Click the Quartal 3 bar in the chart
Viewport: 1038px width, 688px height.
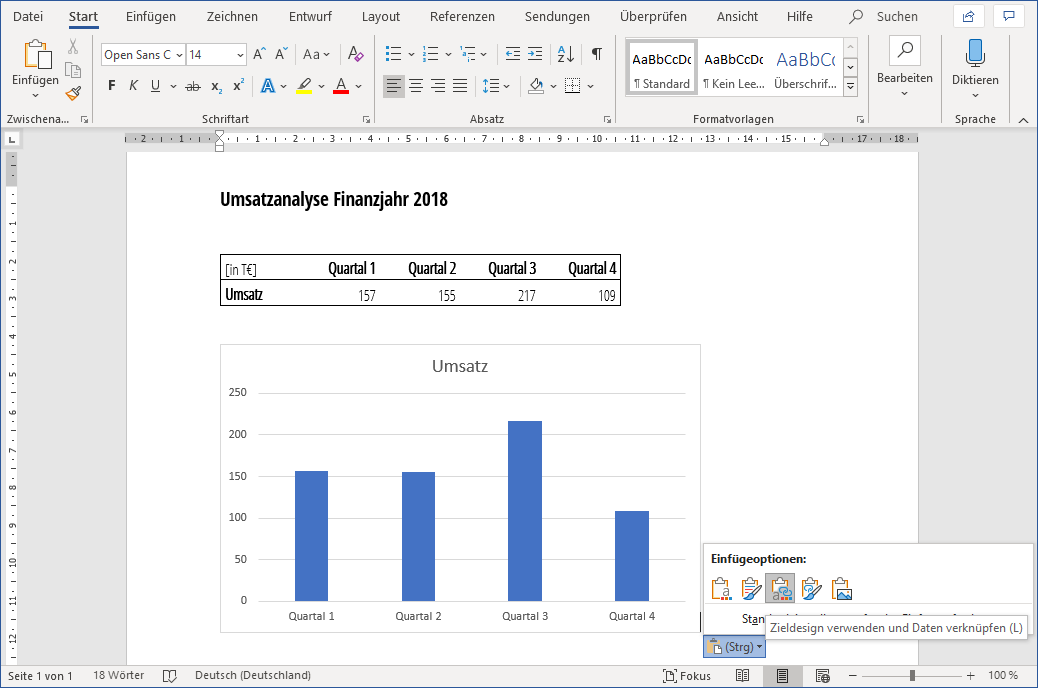pyautogui.click(x=525, y=511)
